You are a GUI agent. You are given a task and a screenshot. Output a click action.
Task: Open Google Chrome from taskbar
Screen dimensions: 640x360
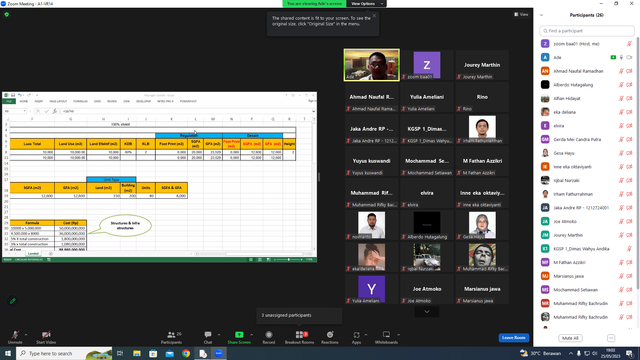pos(186,353)
